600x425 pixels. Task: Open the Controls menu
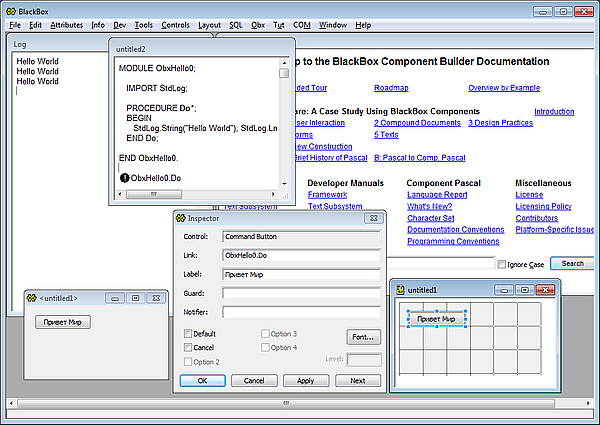[x=175, y=24]
